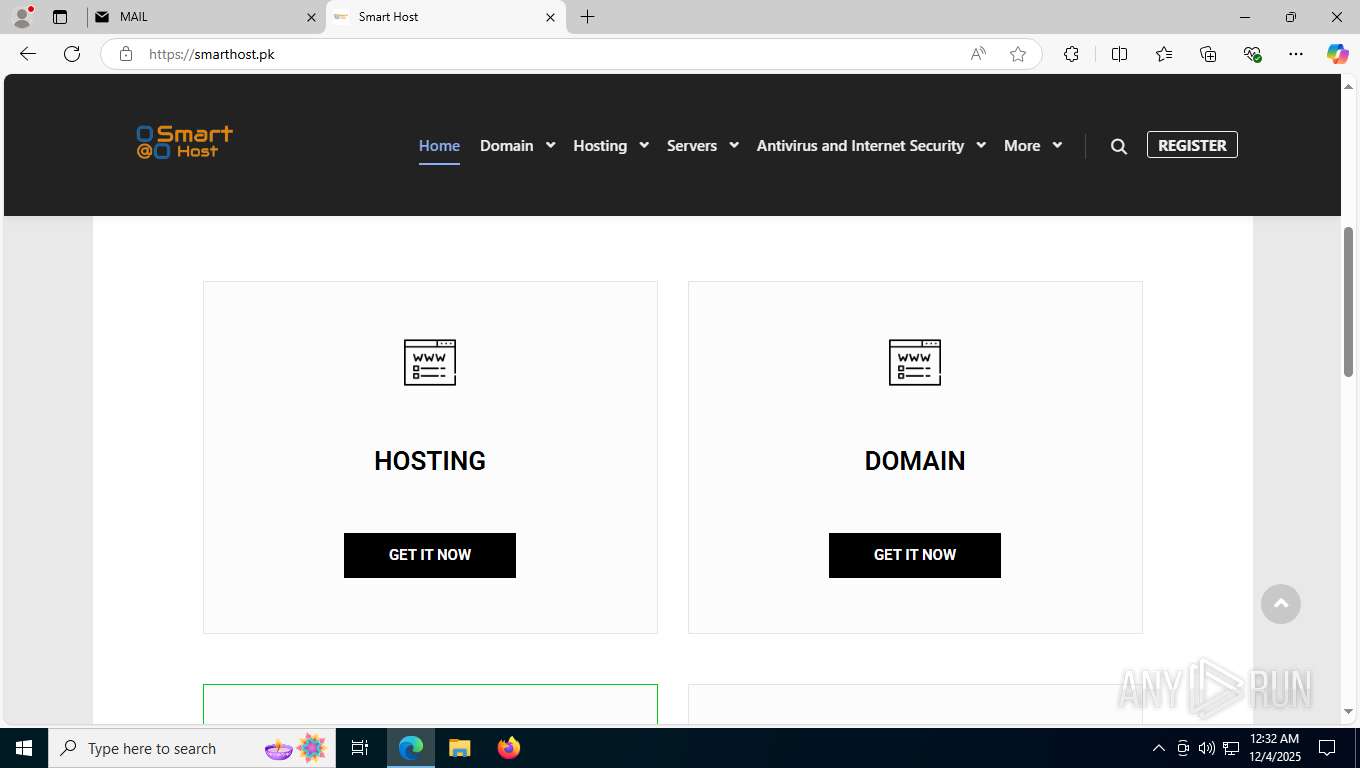Image resolution: width=1360 pixels, height=768 pixels.
Task: Go to the Home nav item
Action: [439, 146]
